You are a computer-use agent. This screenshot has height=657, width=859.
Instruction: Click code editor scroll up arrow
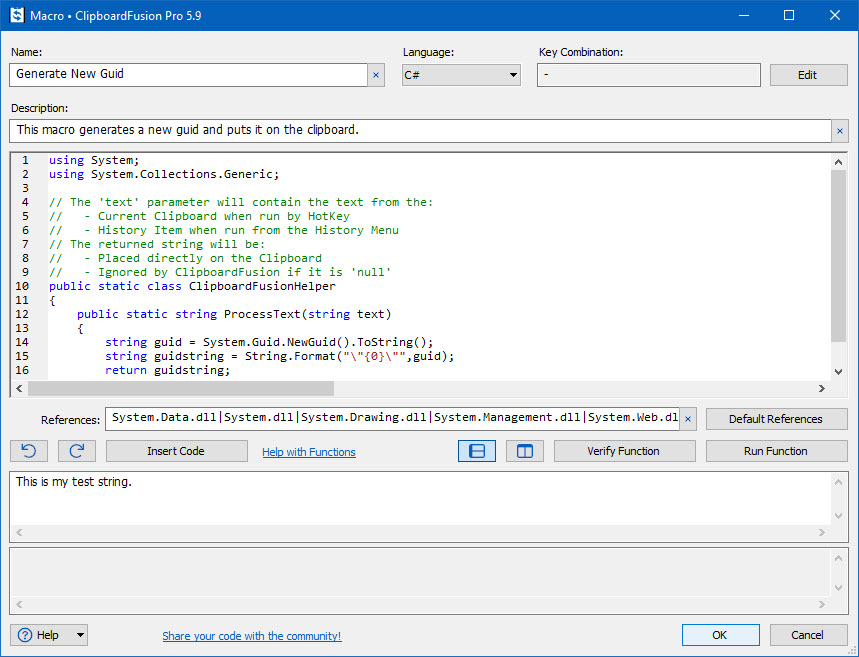pyautogui.click(x=838, y=162)
